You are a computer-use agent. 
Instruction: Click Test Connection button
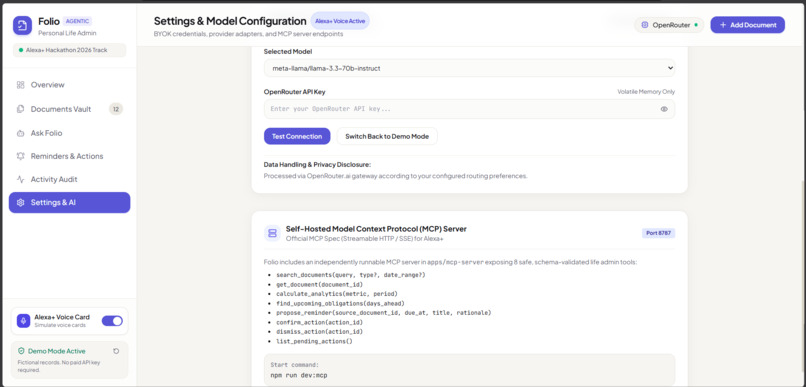click(297, 136)
